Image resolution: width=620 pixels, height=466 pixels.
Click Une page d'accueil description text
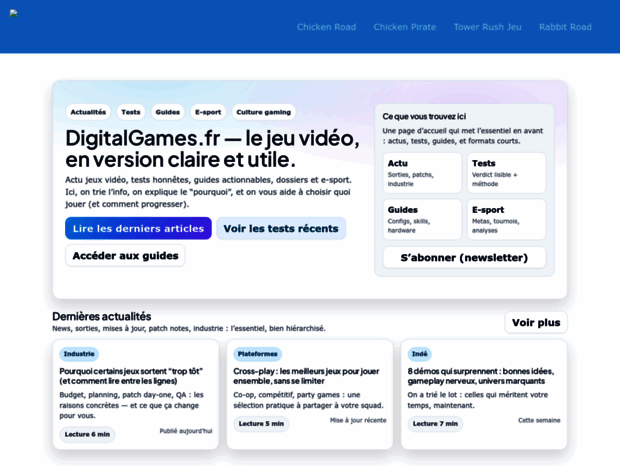[463, 136]
